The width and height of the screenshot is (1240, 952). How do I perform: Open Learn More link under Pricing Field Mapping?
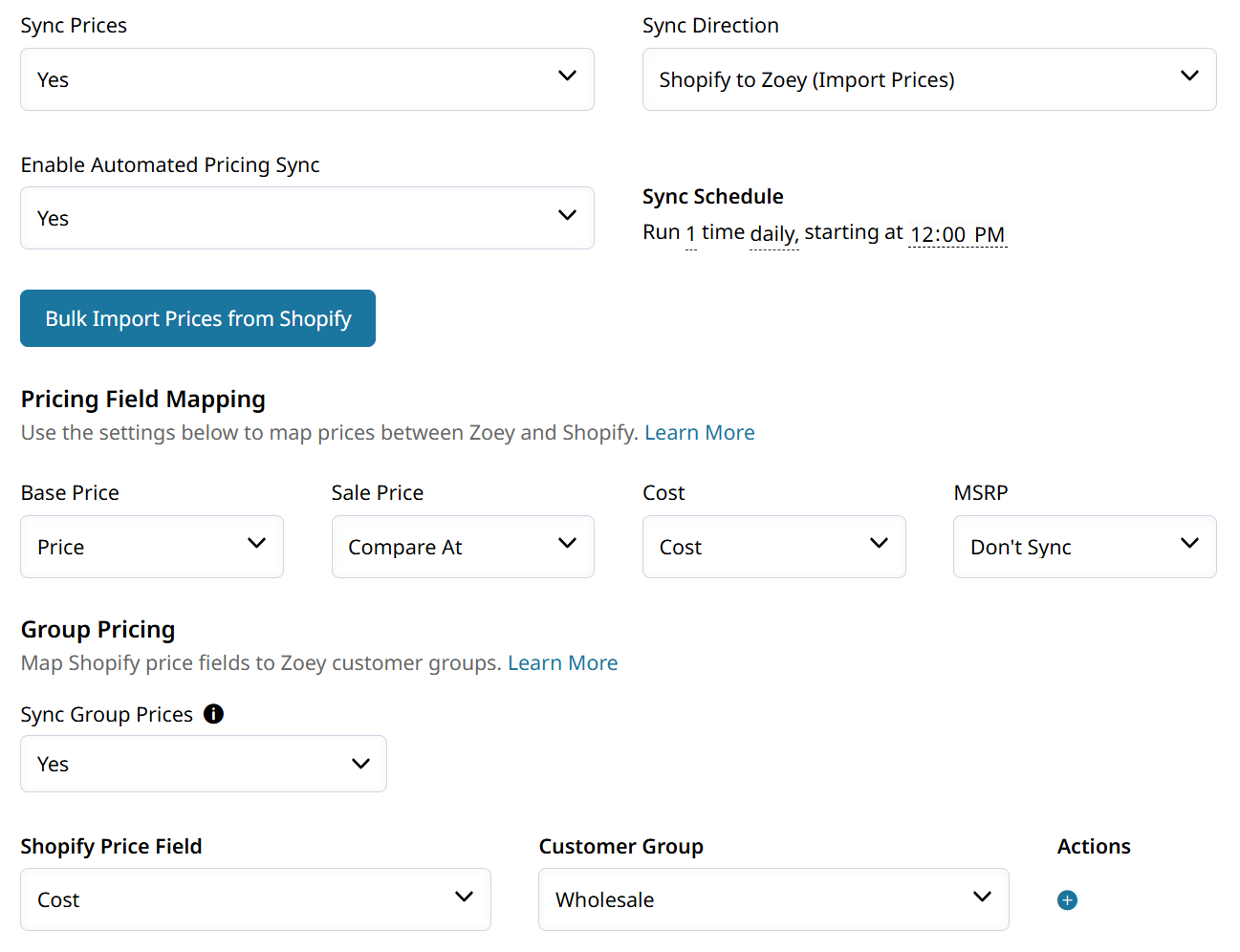[699, 433]
